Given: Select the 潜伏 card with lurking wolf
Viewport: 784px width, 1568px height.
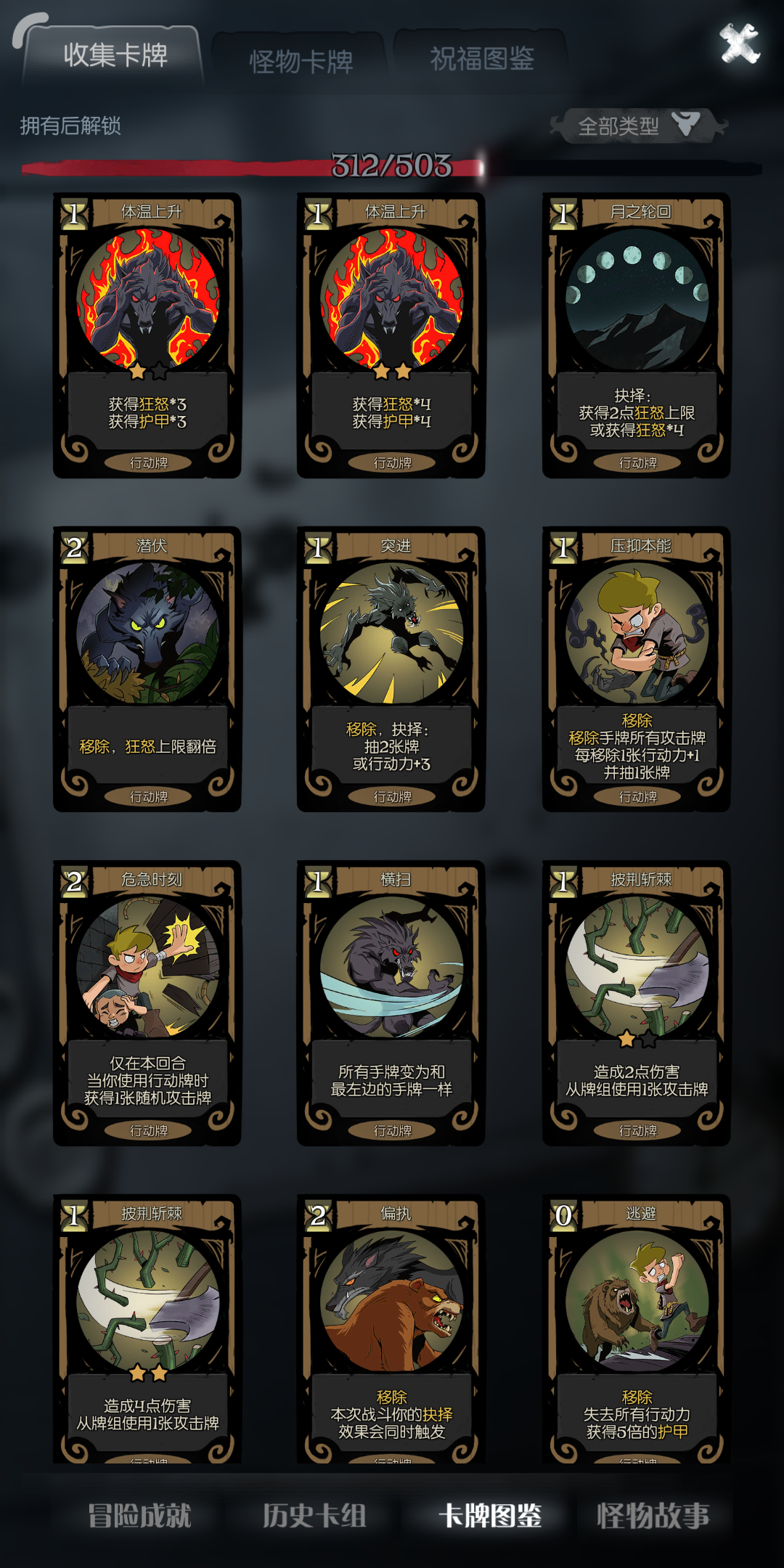Looking at the screenshot, I should [x=147, y=669].
